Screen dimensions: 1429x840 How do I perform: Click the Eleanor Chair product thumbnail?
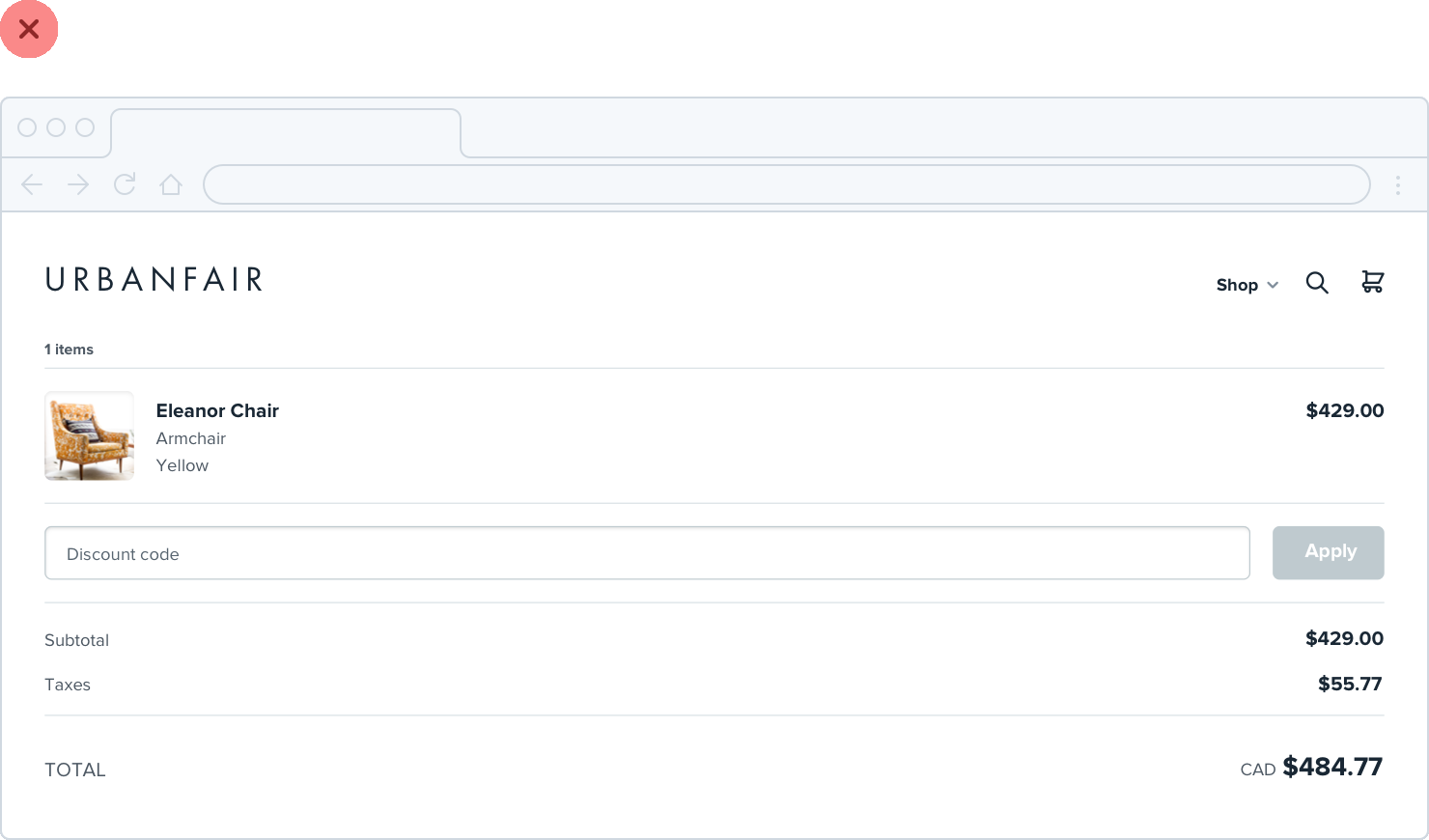89,435
